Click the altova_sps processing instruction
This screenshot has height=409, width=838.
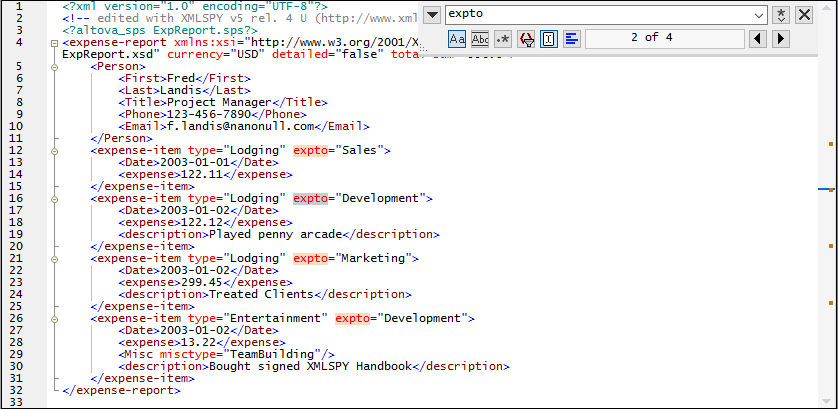point(160,31)
